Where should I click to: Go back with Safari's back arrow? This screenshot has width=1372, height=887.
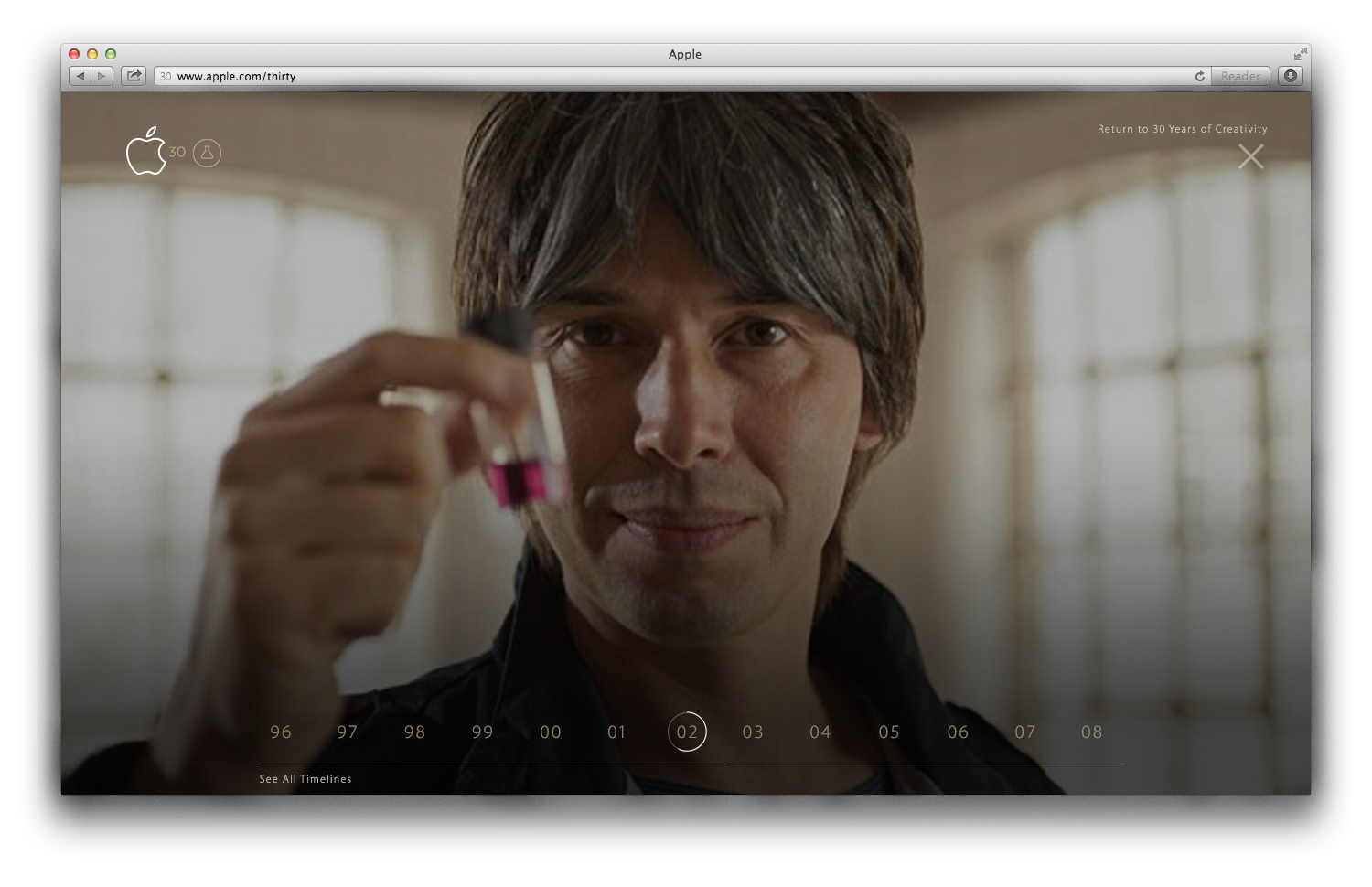click(80, 76)
